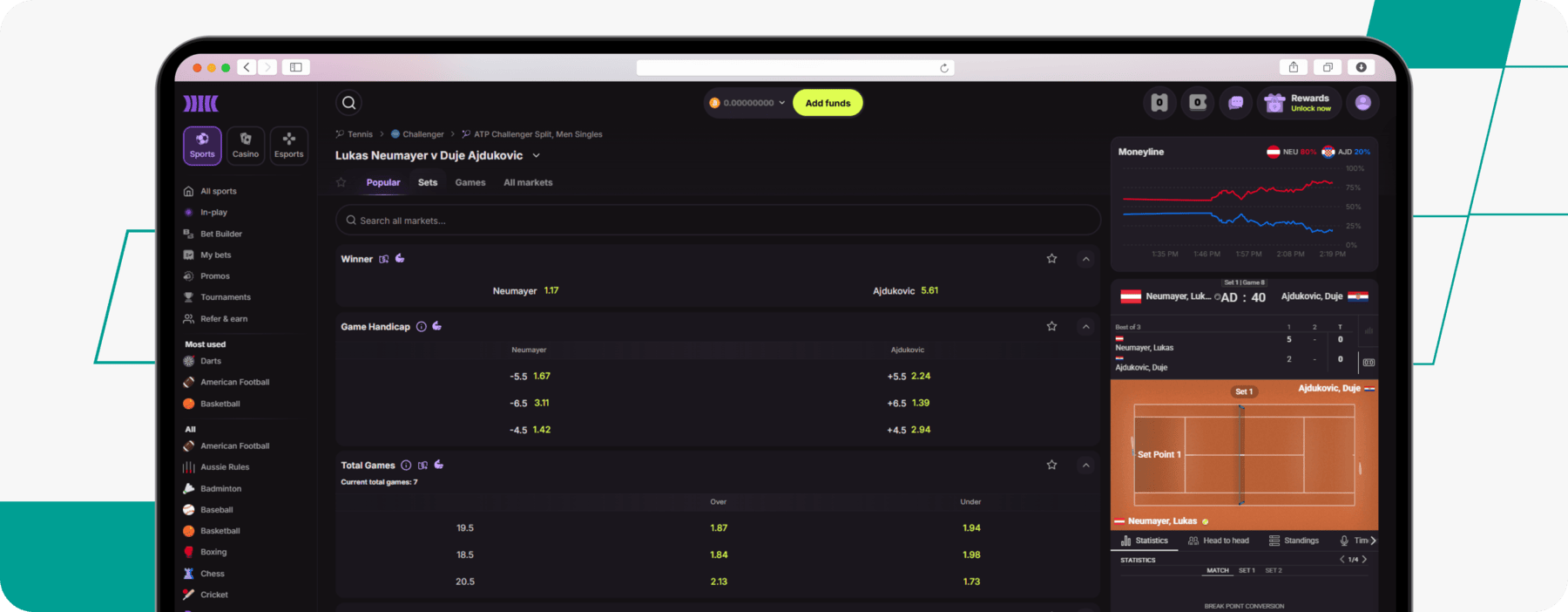Screen dimensions: 1568x612
Task: Pick Over 19.5 total games at 1.87
Action: (719, 528)
